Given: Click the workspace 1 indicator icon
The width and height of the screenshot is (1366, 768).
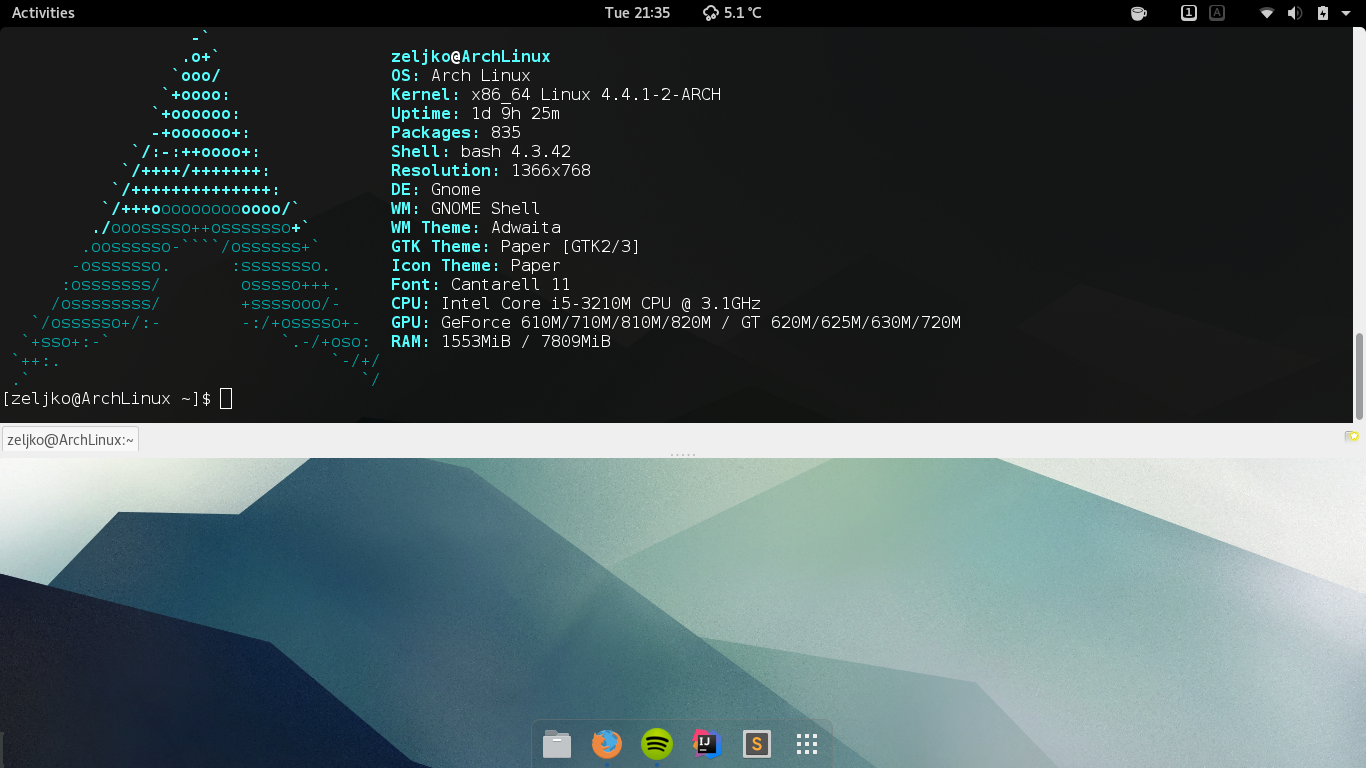Looking at the screenshot, I should tap(1189, 13).
